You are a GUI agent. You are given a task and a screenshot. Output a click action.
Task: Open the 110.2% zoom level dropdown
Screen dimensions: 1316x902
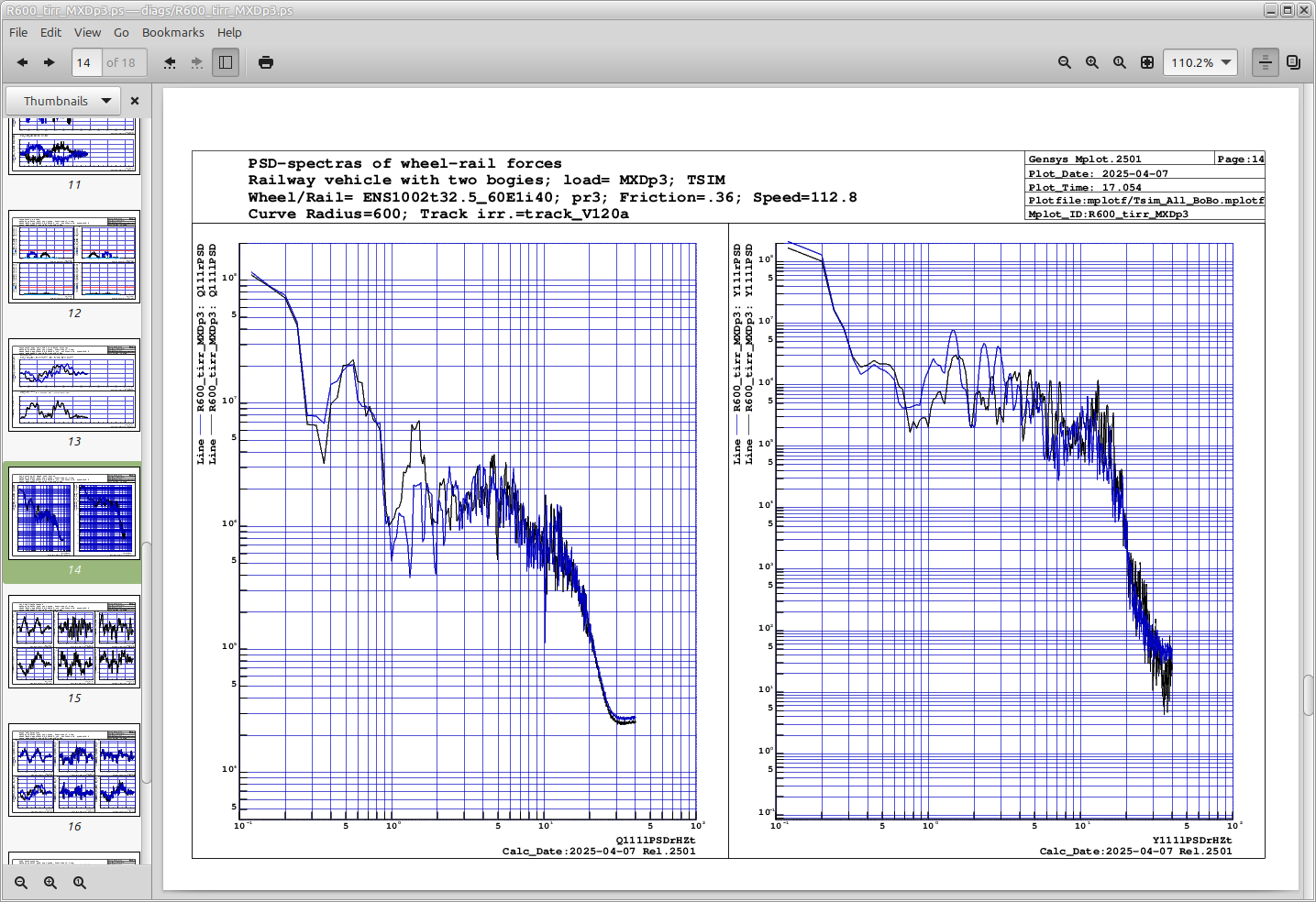tap(1200, 62)
